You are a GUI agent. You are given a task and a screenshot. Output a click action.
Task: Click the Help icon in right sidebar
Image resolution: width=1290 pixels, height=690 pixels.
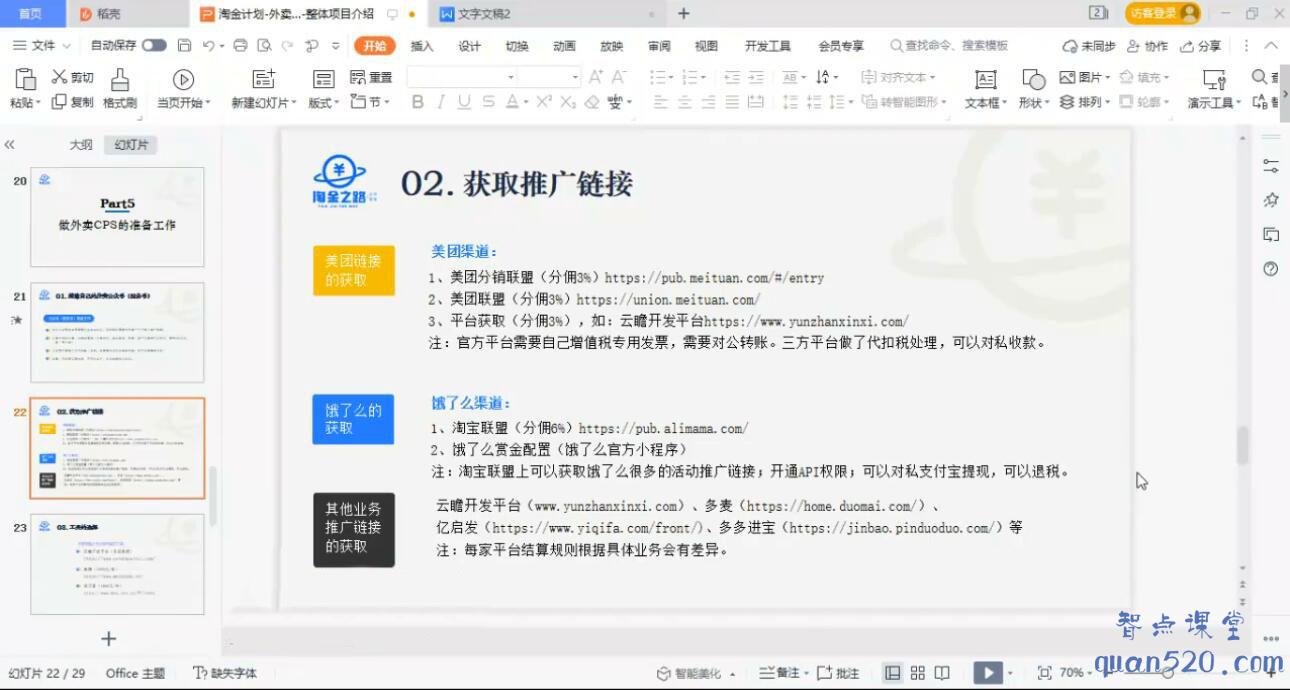tap(1271, 269)
